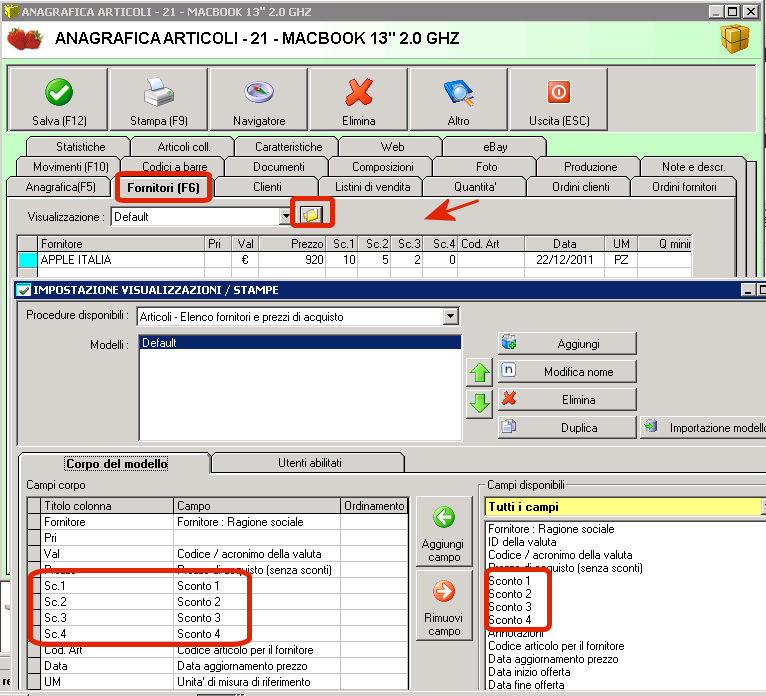Click the Uscita (ESC) exit button
The image size is (766, 696).
pos(558,100)
